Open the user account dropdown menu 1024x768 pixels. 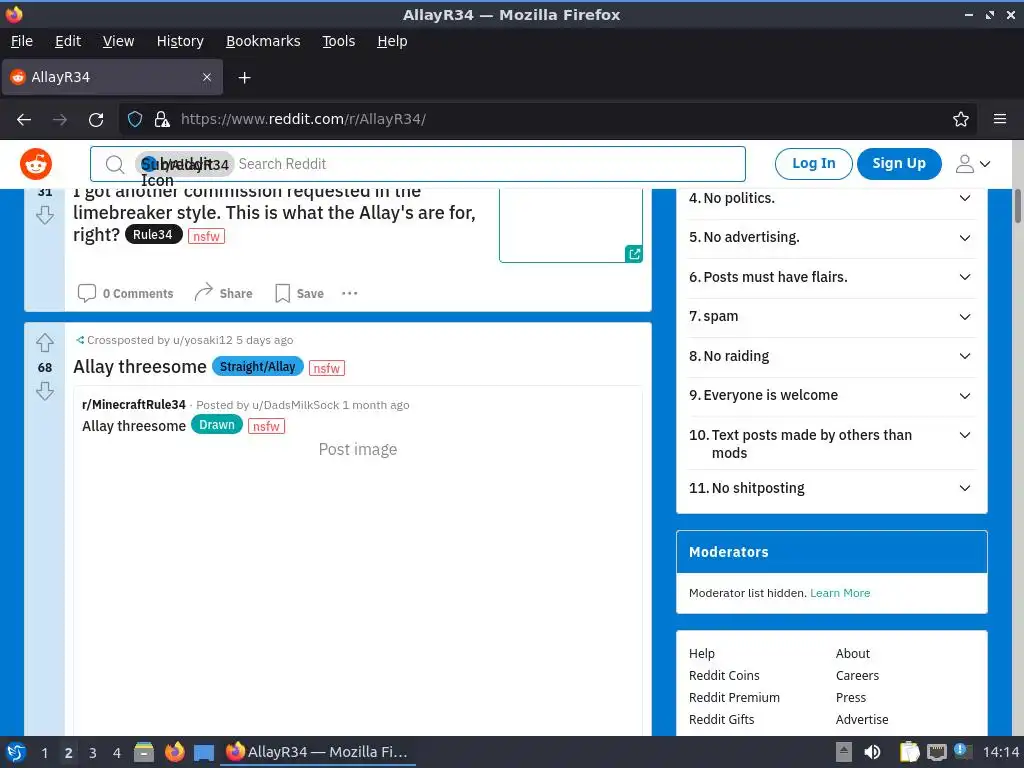(972, 164)
